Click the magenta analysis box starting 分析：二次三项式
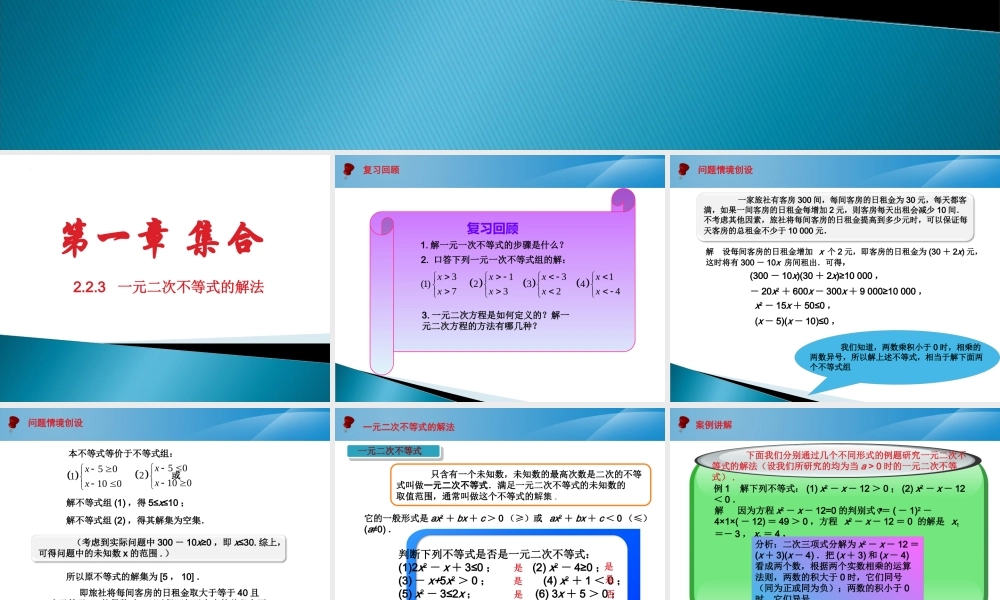Image resolution: width=1000 pixels, height=600 pixels. (x=837, y=569)
